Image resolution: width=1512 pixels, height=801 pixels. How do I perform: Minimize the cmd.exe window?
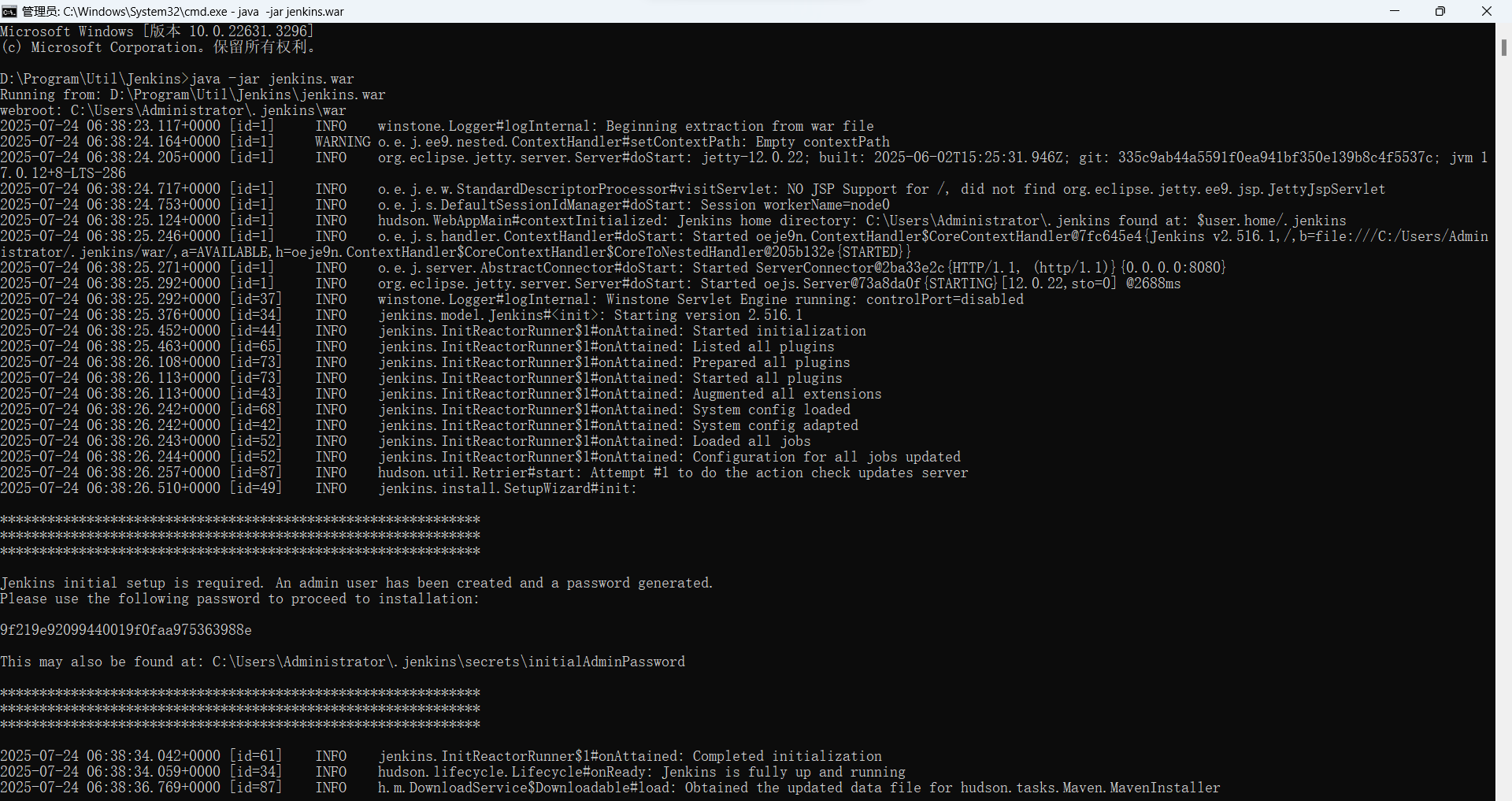pyautogui.click(x=1395, y=11)
